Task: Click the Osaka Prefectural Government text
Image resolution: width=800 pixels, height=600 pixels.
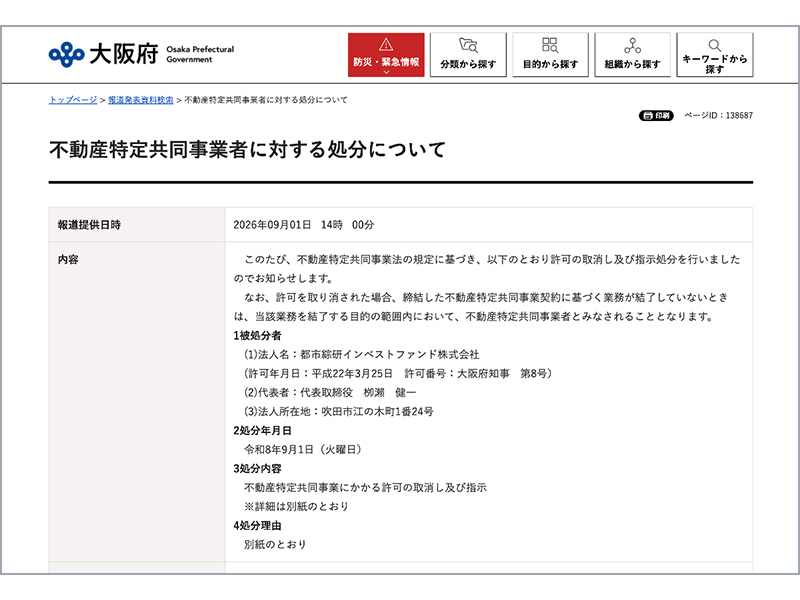Action: pyautogui.click(x=200, y=54)
